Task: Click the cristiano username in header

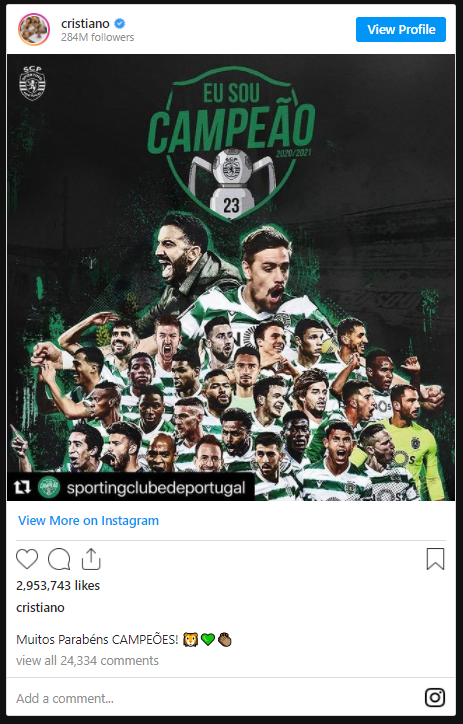Action: coord(85,23)
